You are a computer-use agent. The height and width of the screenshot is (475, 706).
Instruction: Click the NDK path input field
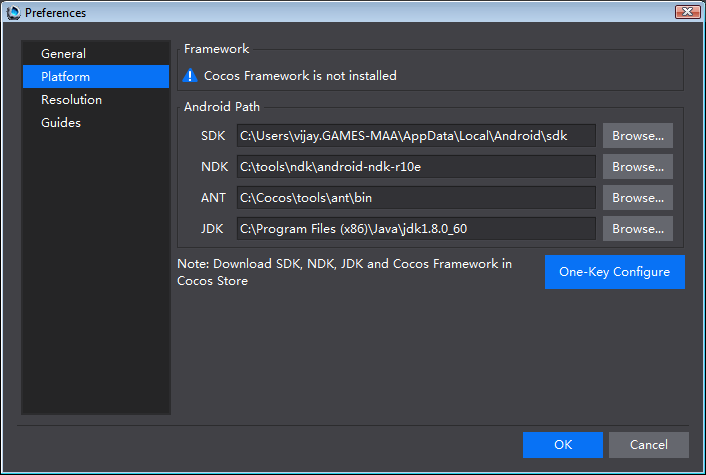coord(416,167)
